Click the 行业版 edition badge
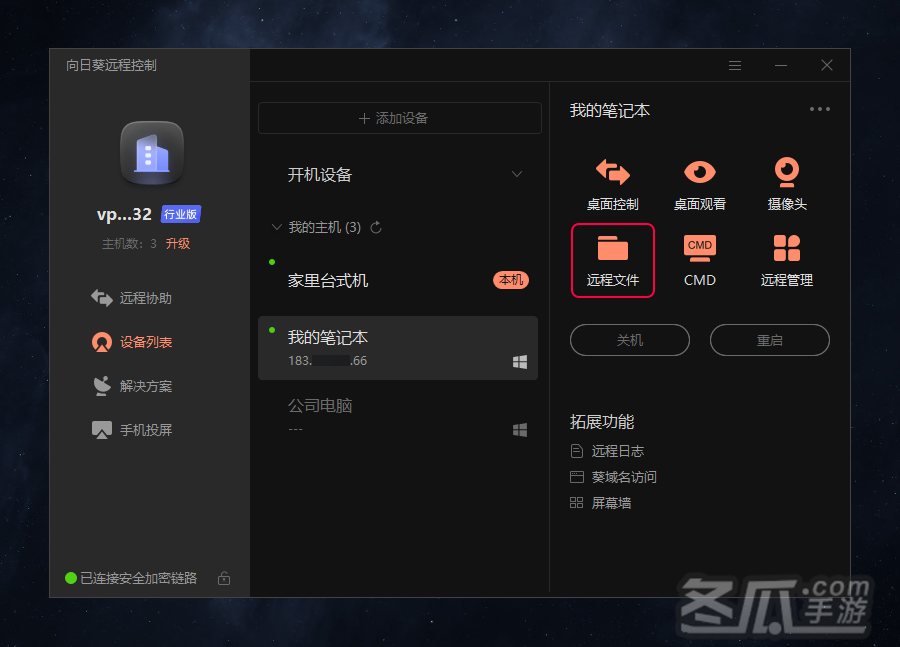Screen dimensions: 900x647 click(x=181, y=214)
